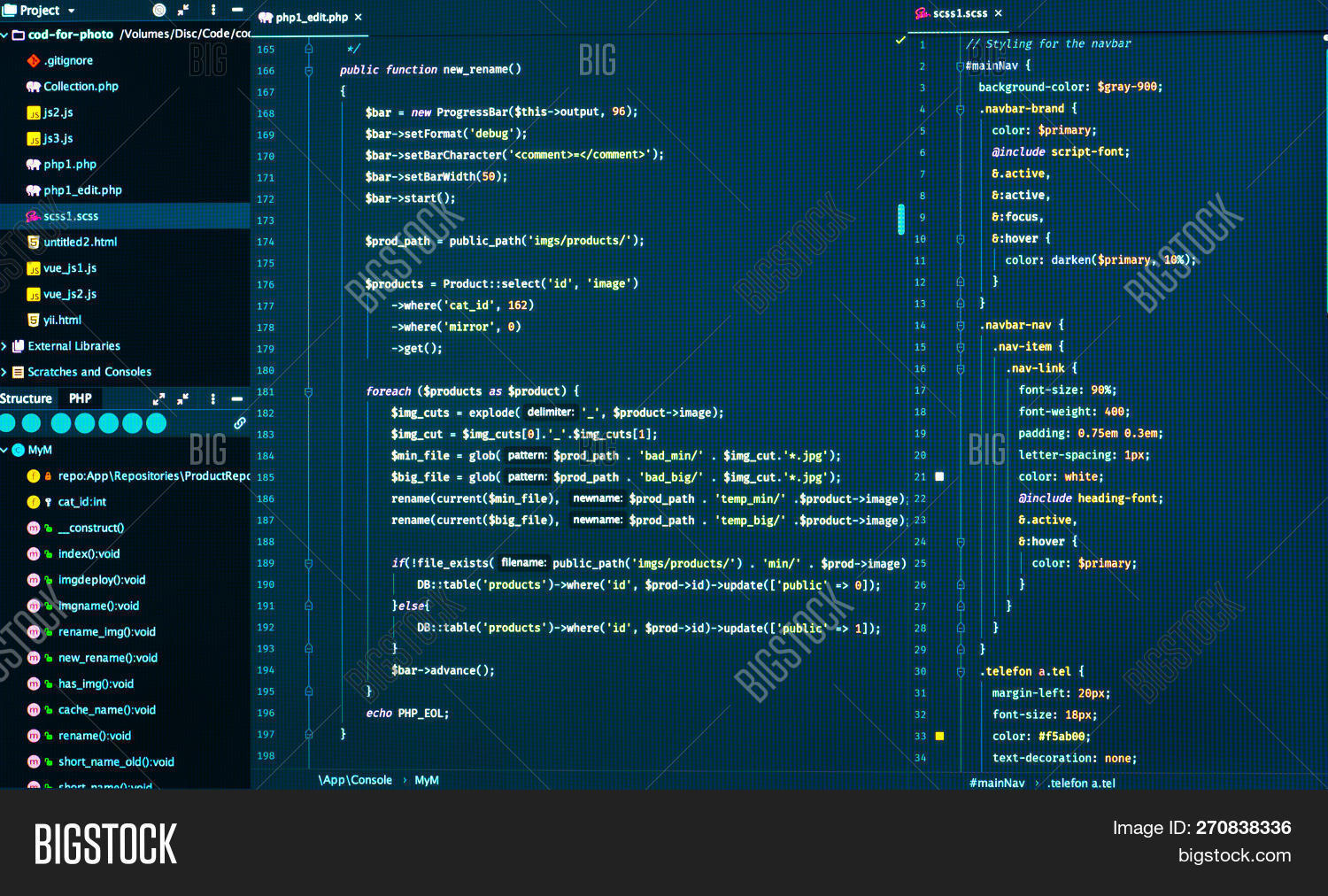Open Structure panel options menu

[x=213, y=398]
